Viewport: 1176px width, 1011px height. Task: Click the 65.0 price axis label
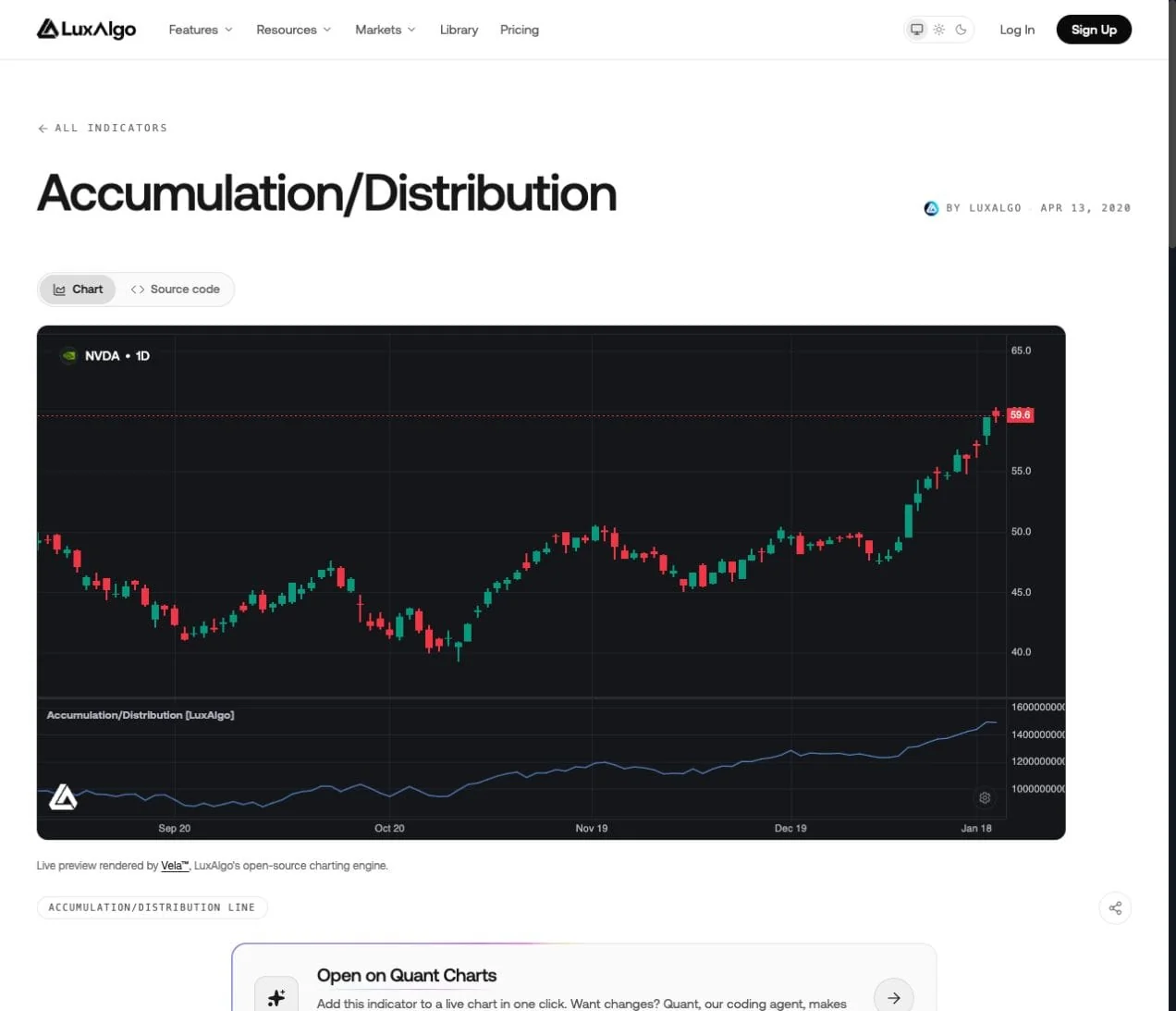1021,351
